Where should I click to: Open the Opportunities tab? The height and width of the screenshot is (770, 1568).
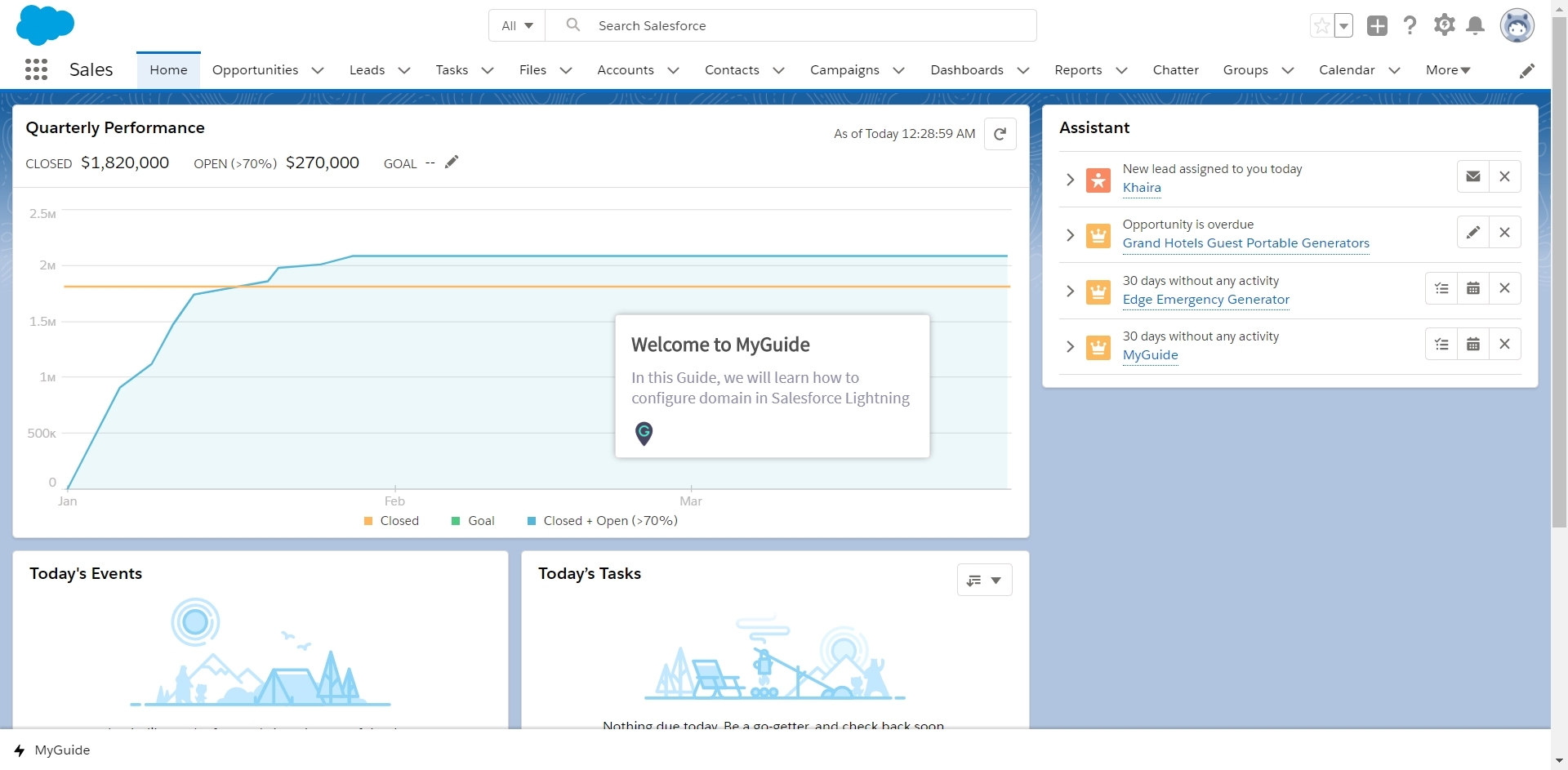point(255,70)
